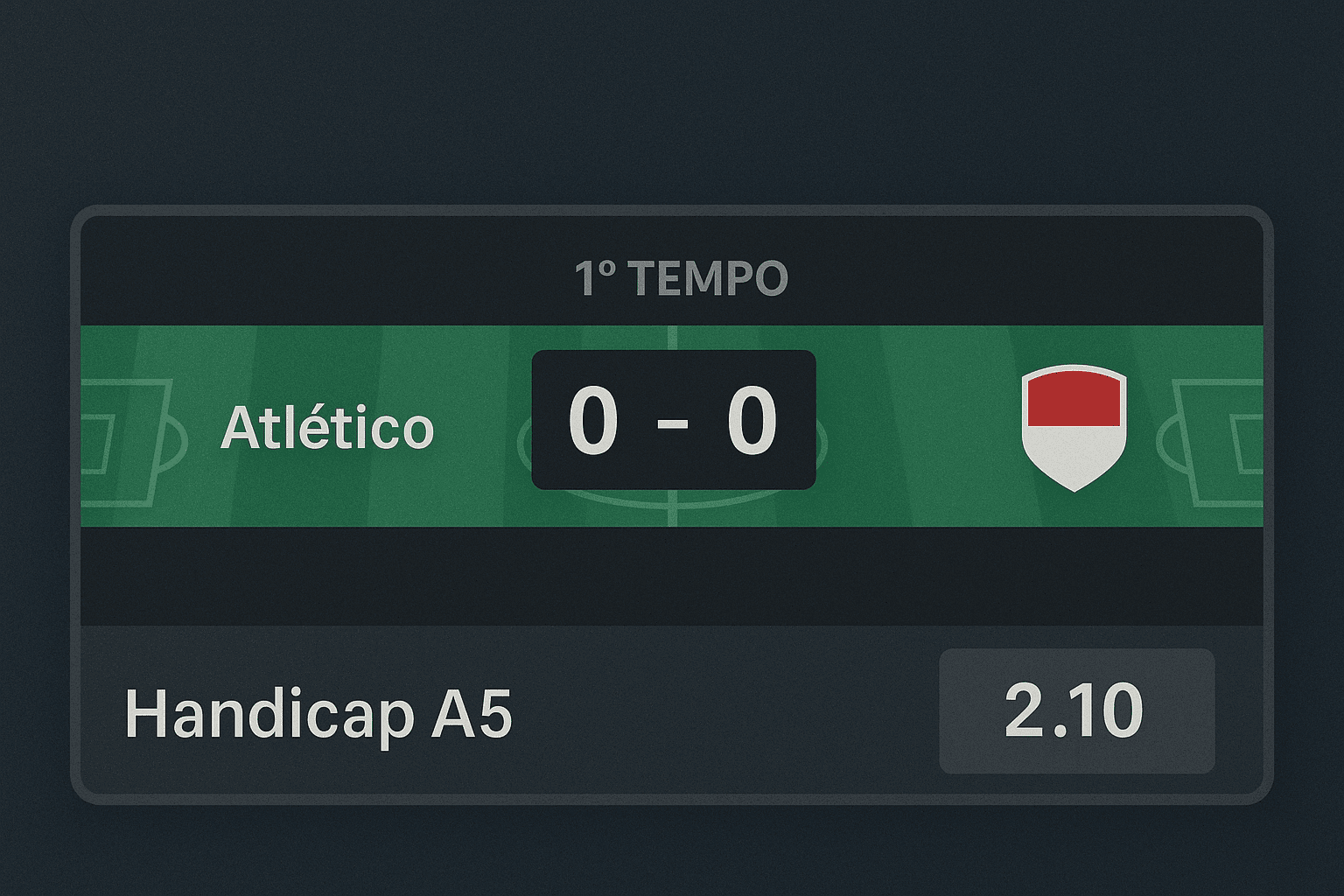Click the halfway line above the scoreboard

[671, 338]
